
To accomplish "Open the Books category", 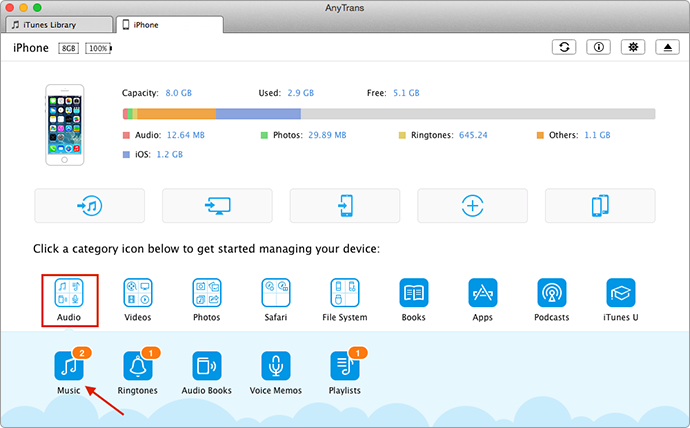I will click(x=414, y=300).
